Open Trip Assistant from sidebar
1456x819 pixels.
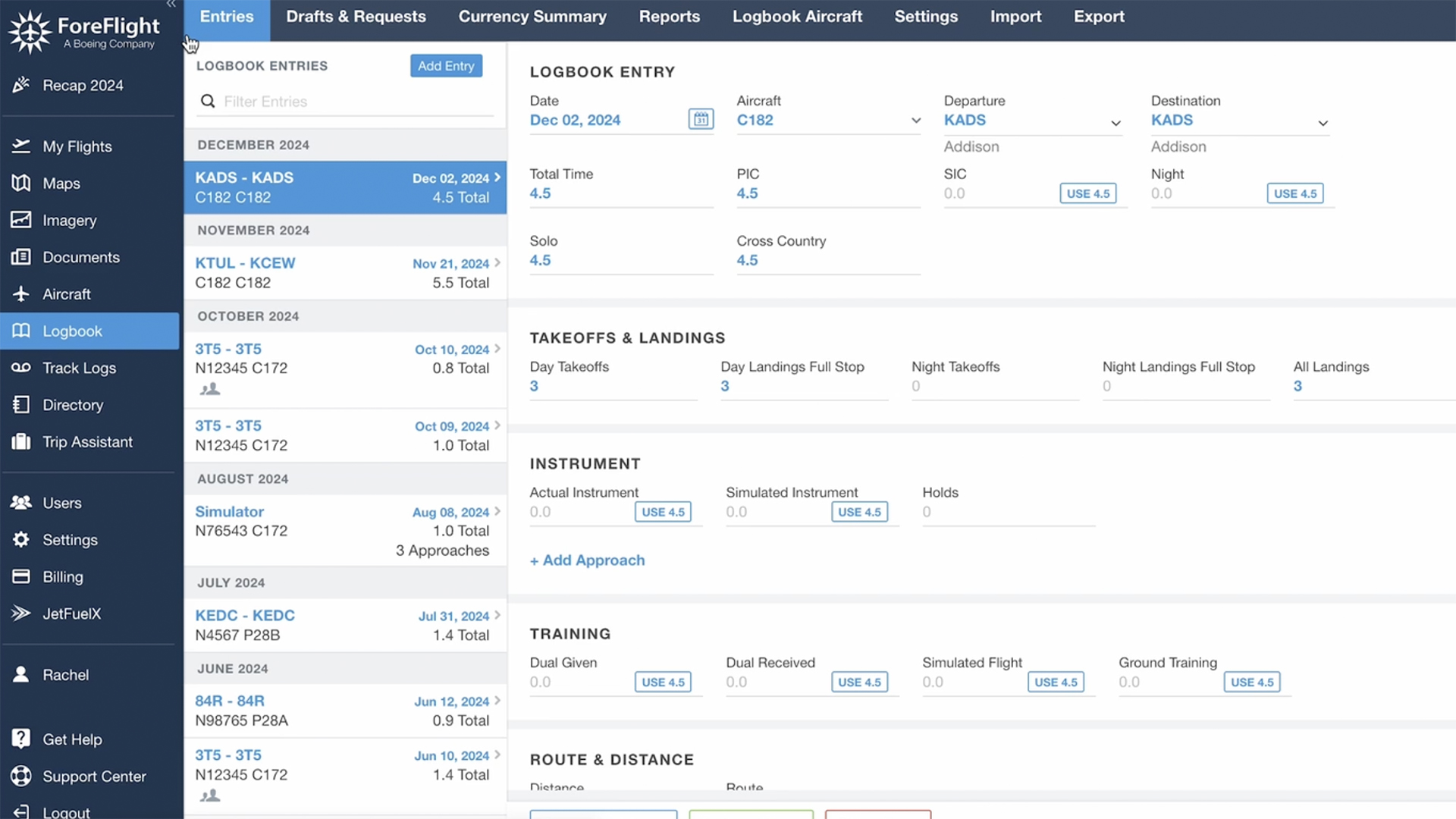point(87,442)
